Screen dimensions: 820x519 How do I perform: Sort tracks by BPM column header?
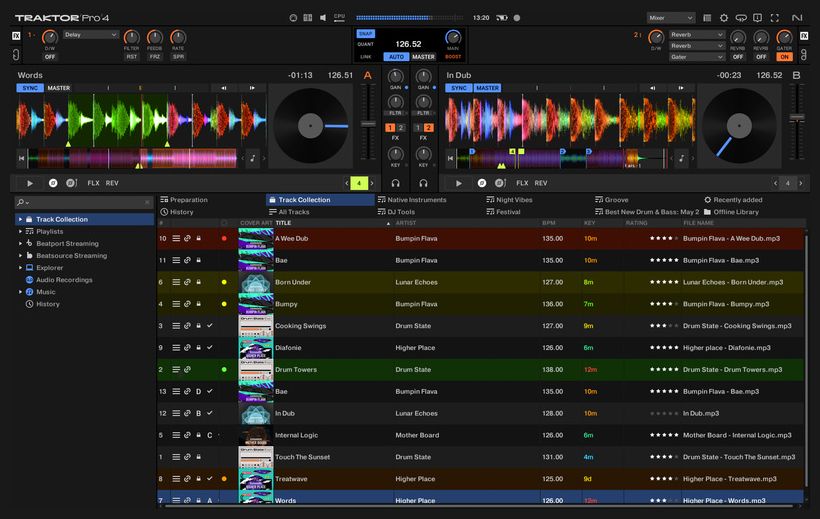point(549,223)
